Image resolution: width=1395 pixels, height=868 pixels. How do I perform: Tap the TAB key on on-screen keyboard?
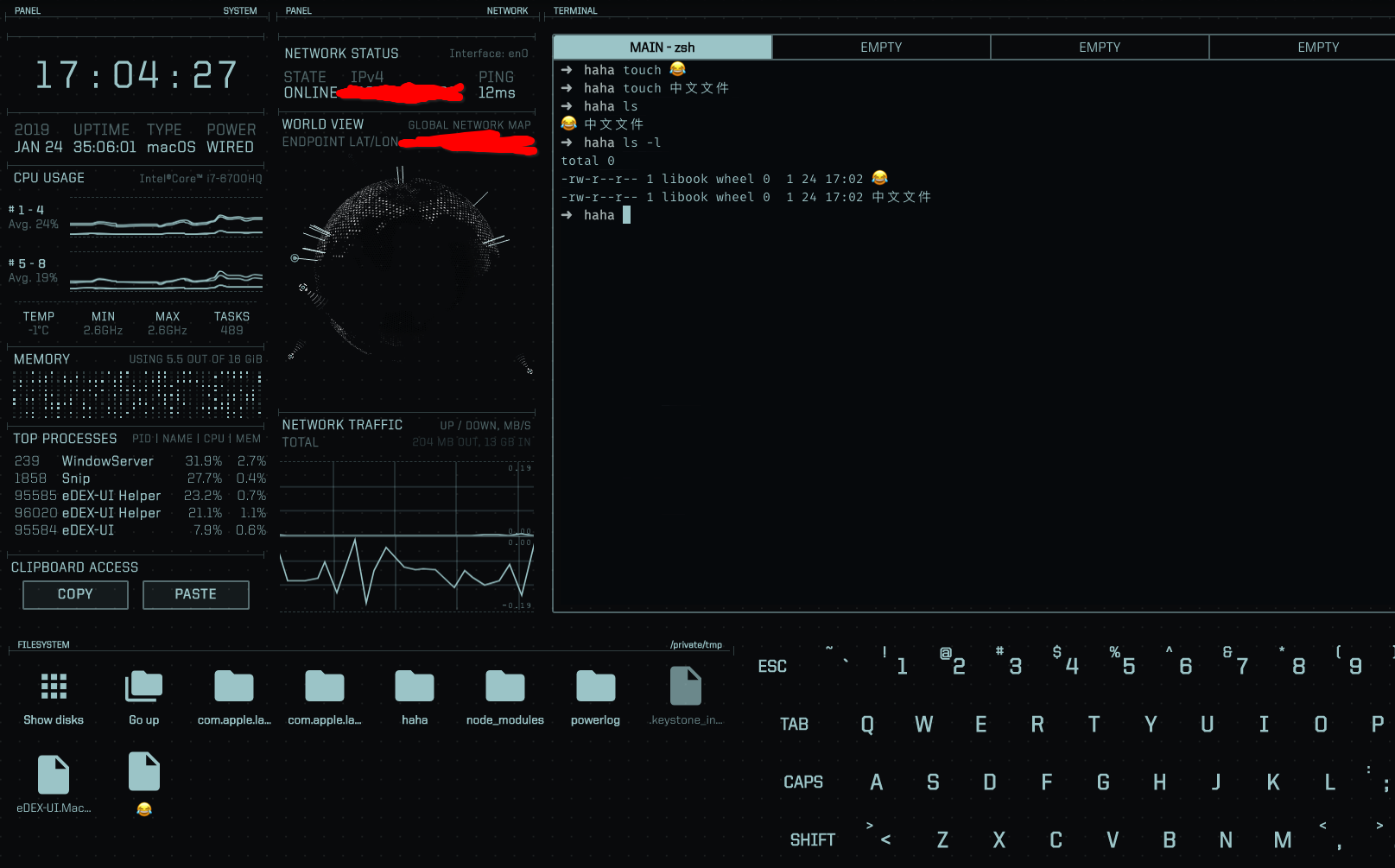(794, 724)
